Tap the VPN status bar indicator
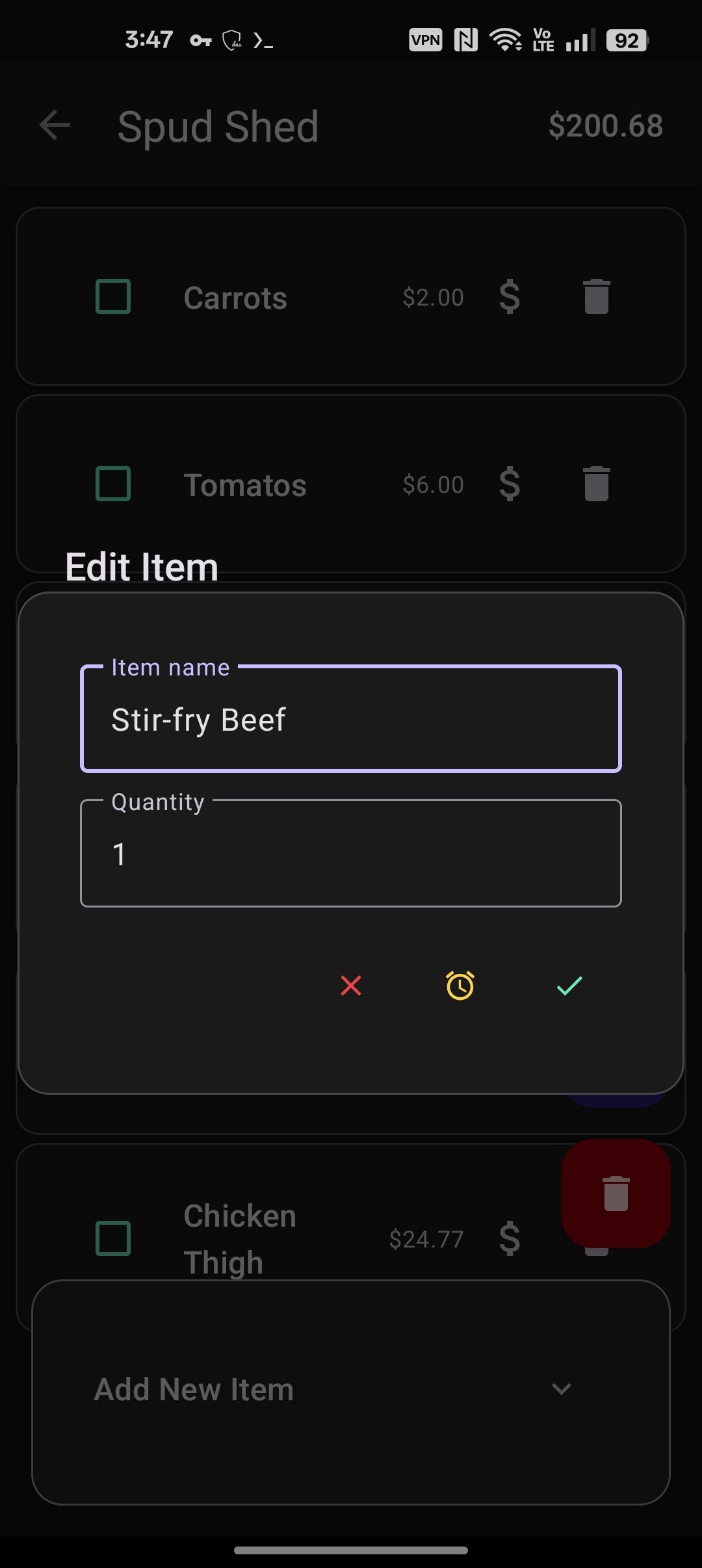702x1568 pixels. coord(425,40)
